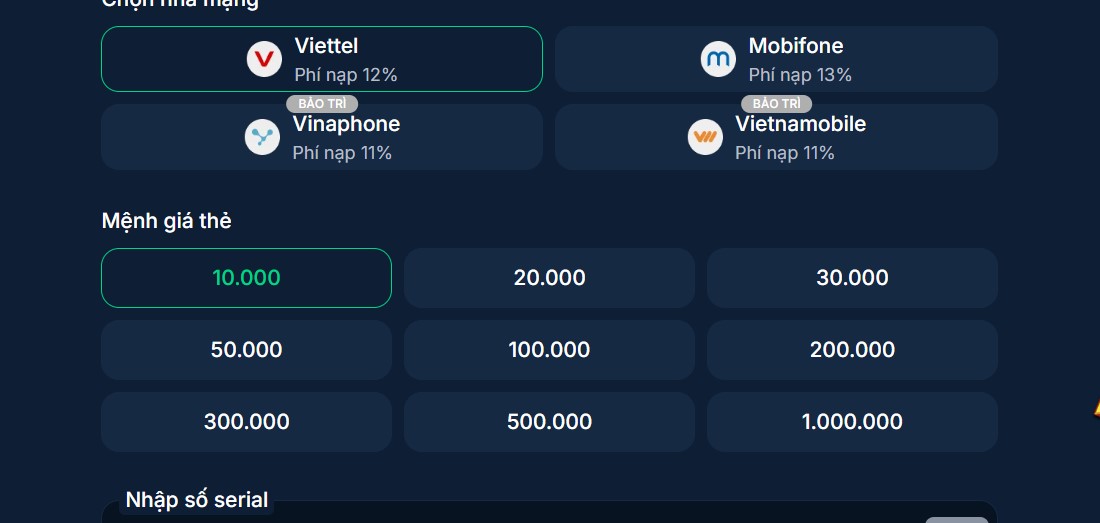The image size is (1100, 523).
Task: Click the Vinaphone logo icon
Action: click(x=262, y=137)
